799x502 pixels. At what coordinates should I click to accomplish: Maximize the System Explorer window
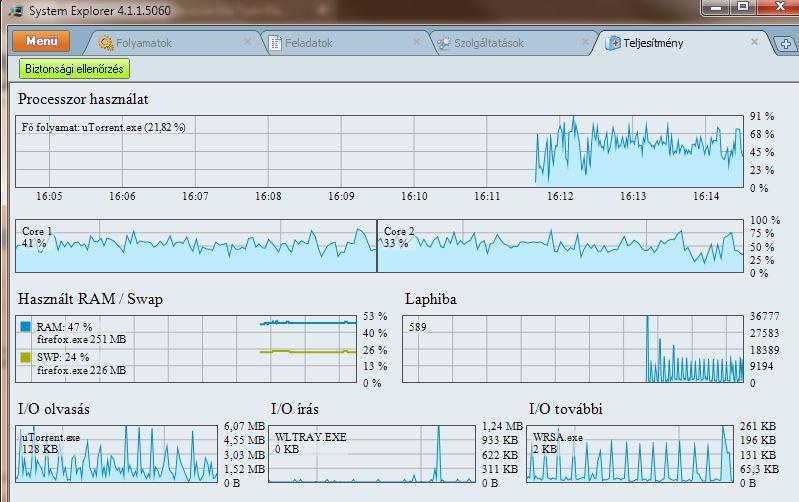pyautogui.click(x=743, y=7)
